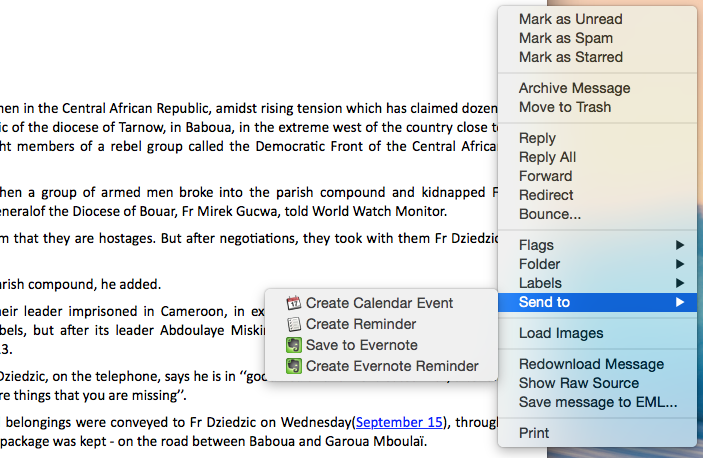This screenshot has width=703, height=458.
Task: Expand the Send to submenu arrow
Action: coord(680,302)
